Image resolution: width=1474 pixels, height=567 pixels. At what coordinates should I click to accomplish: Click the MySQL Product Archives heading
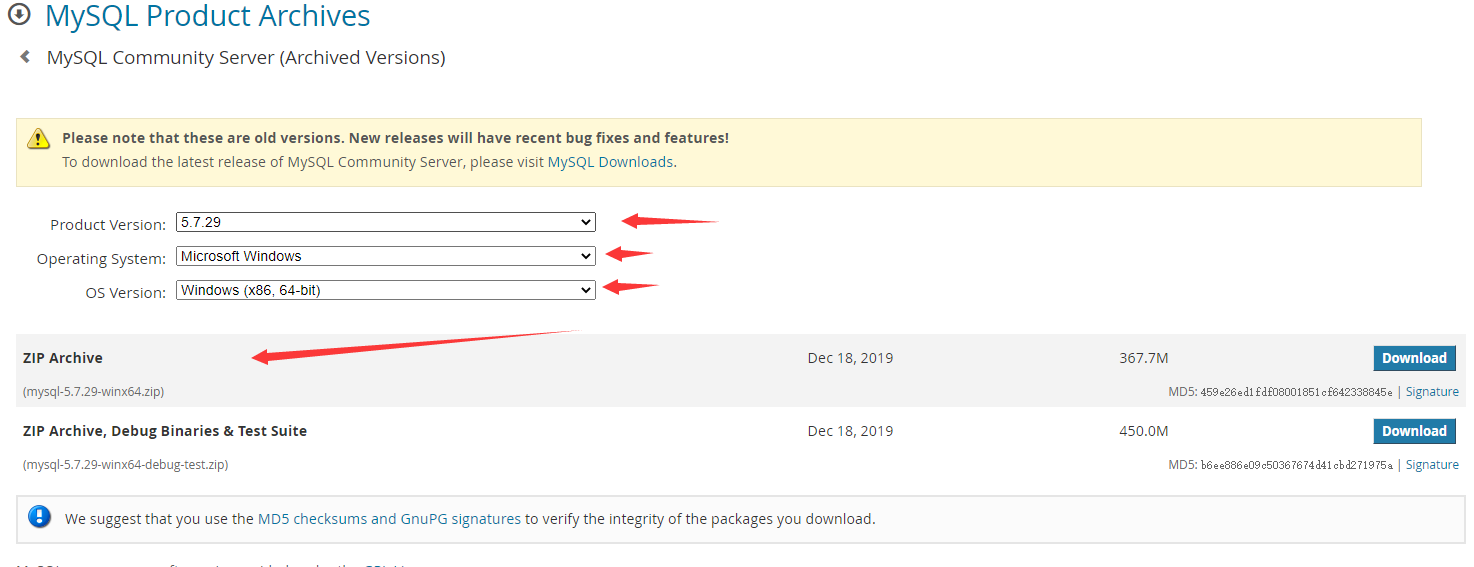(207, 16)
